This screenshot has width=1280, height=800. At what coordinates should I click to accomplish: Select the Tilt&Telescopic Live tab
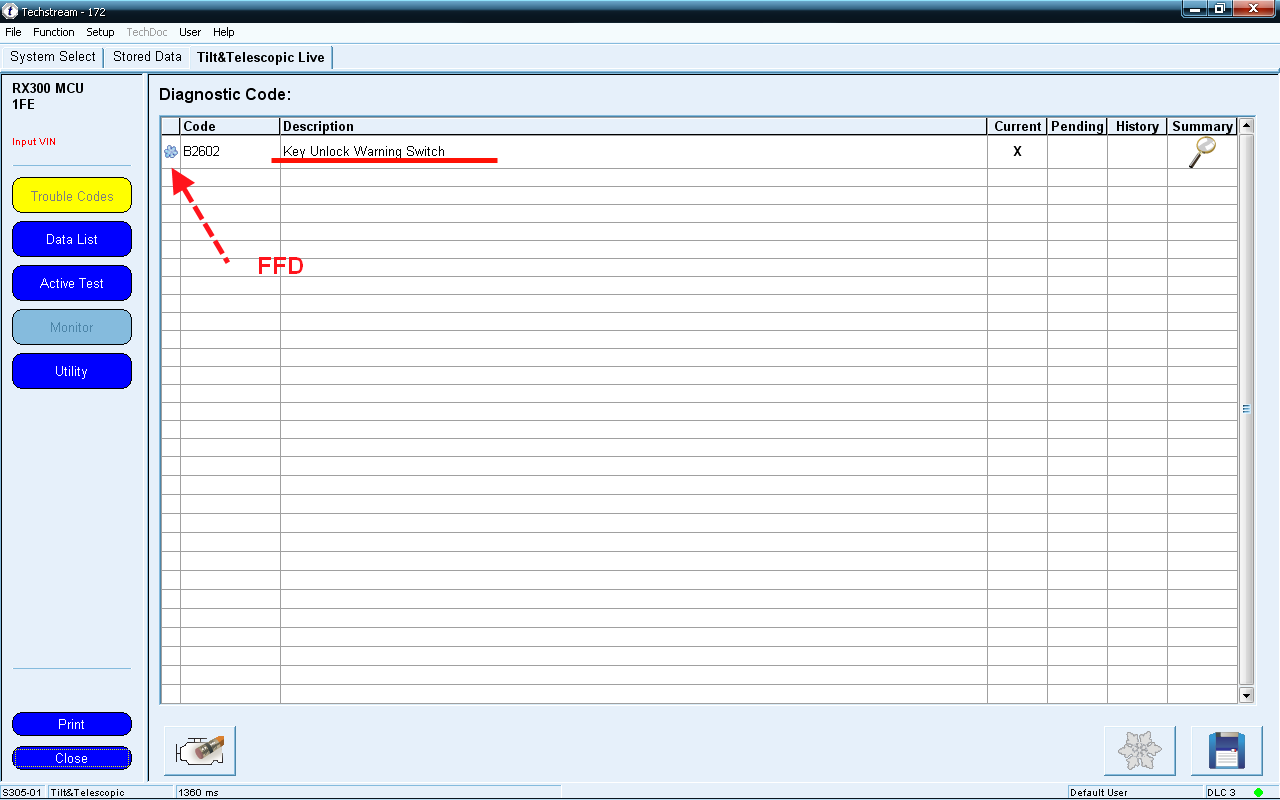pos(260,57)
